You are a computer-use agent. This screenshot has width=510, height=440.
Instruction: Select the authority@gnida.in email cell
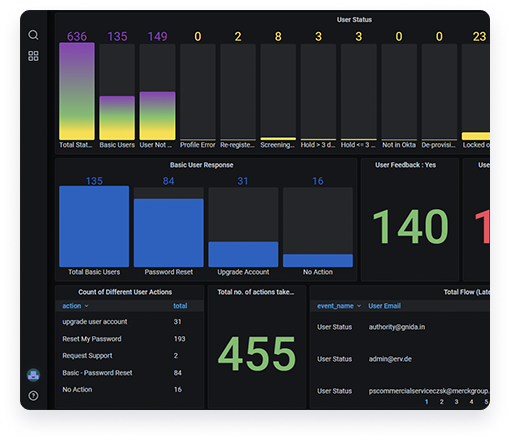(x=397, y=327)
